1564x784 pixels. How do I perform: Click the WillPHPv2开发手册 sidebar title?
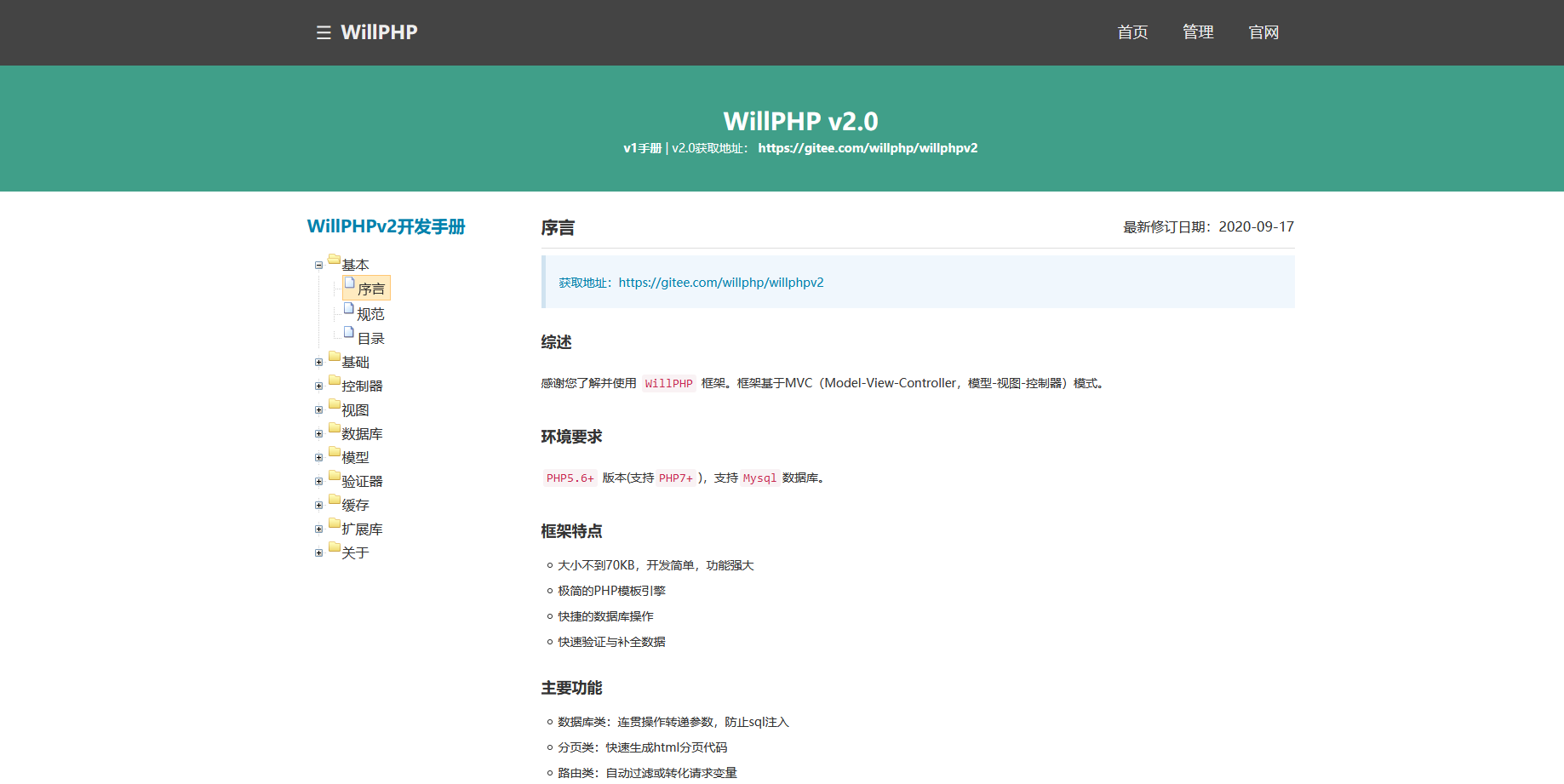point(387,226)
